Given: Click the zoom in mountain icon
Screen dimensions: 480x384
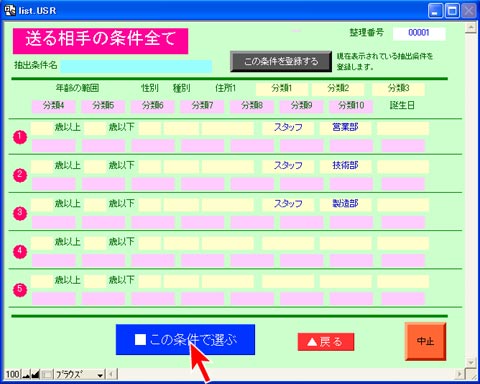Looking at the screenshot, I should click(x=35, y=374).
